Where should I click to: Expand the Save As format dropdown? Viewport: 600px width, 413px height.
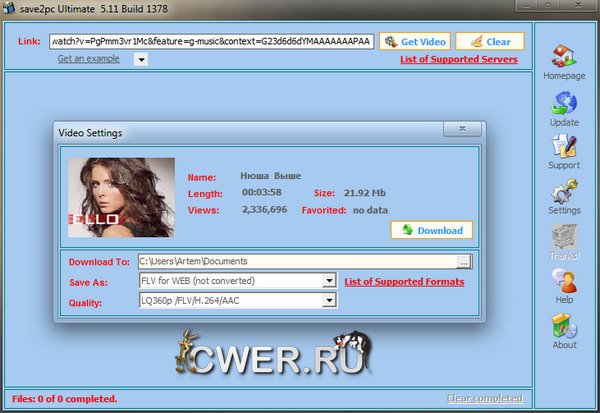(328, 281)
